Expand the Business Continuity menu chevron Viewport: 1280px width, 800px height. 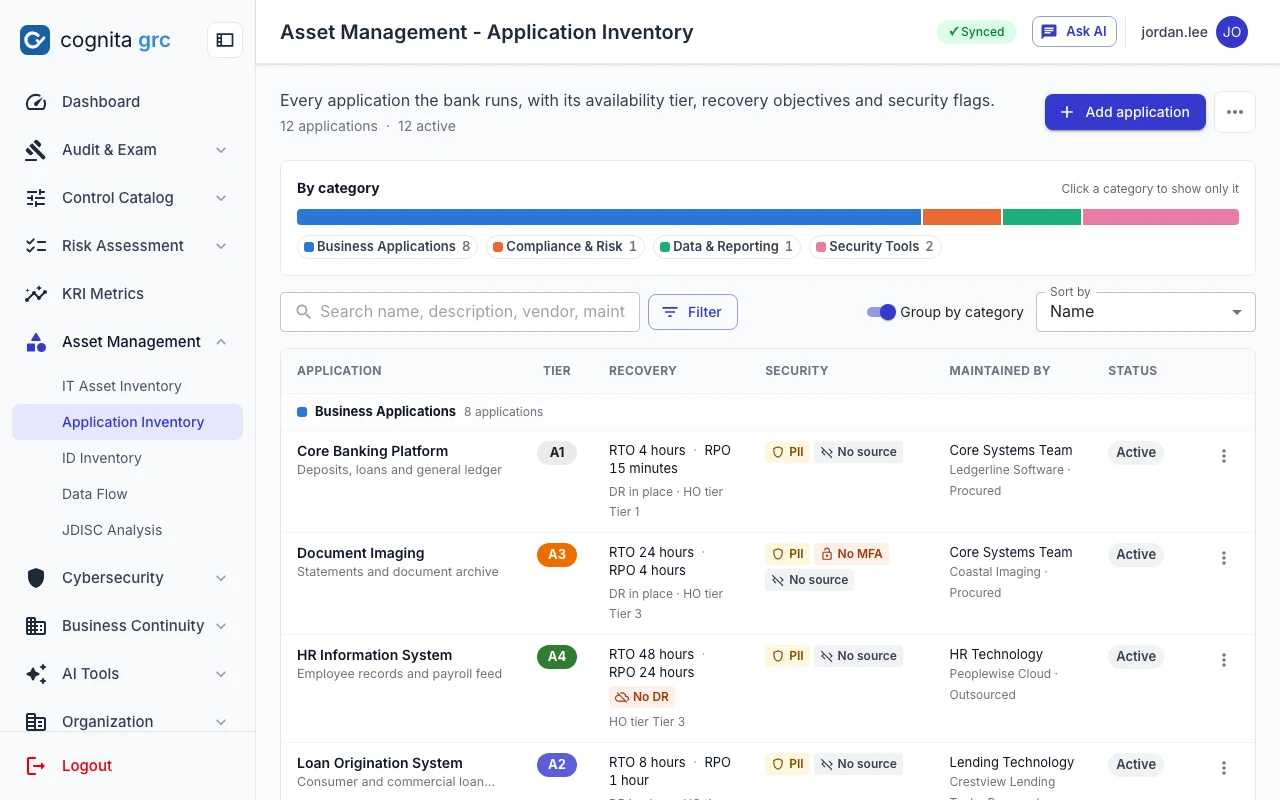pyautogui.click(x=221, y=626)
